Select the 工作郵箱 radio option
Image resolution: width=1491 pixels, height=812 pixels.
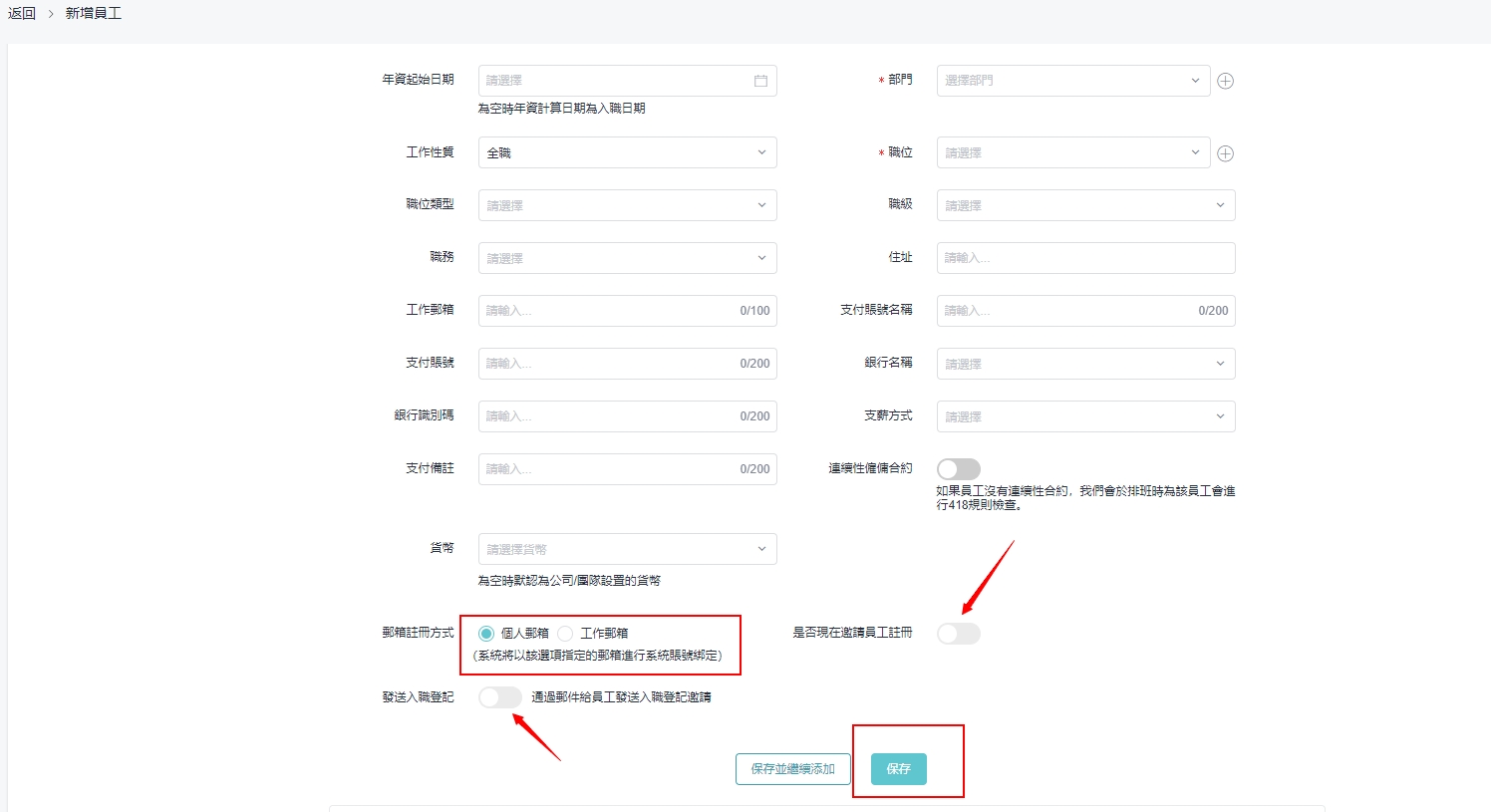565,634
